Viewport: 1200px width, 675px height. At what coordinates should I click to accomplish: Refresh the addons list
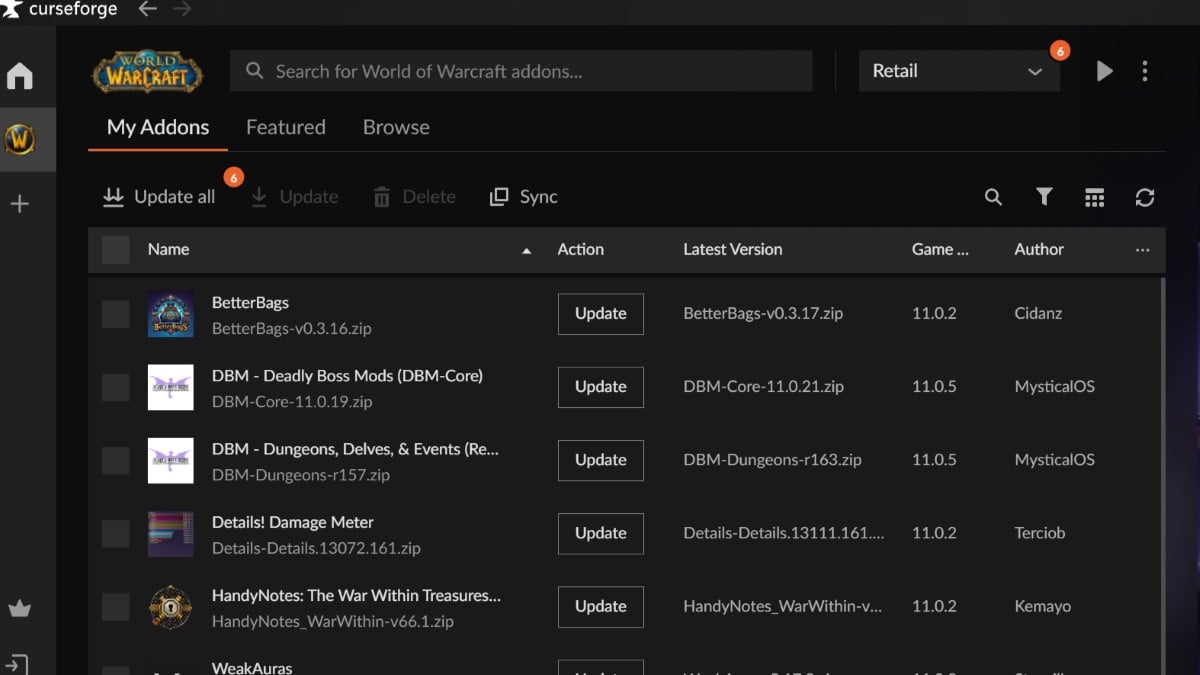(x=1145, y=197)
